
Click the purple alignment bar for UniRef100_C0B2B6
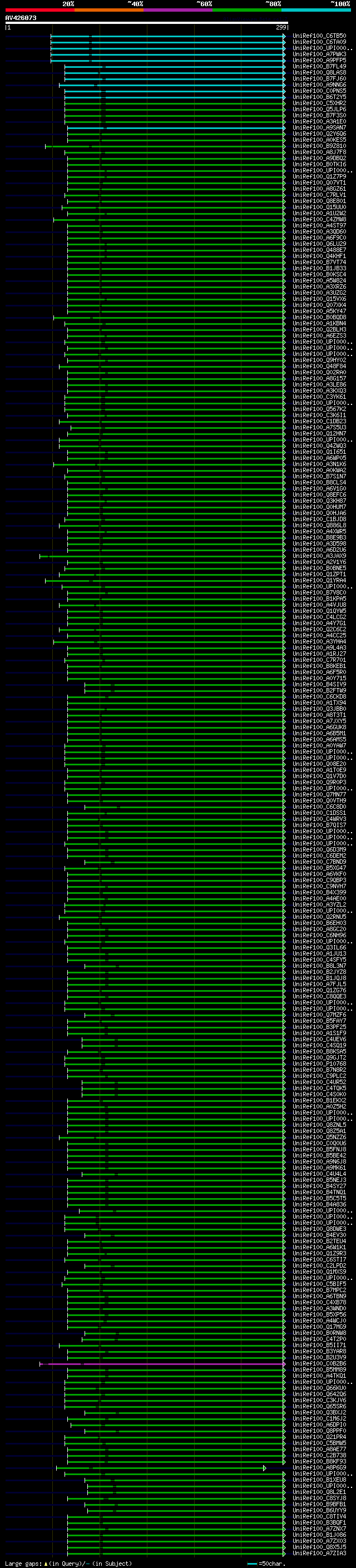click(x=162, y=1363)
